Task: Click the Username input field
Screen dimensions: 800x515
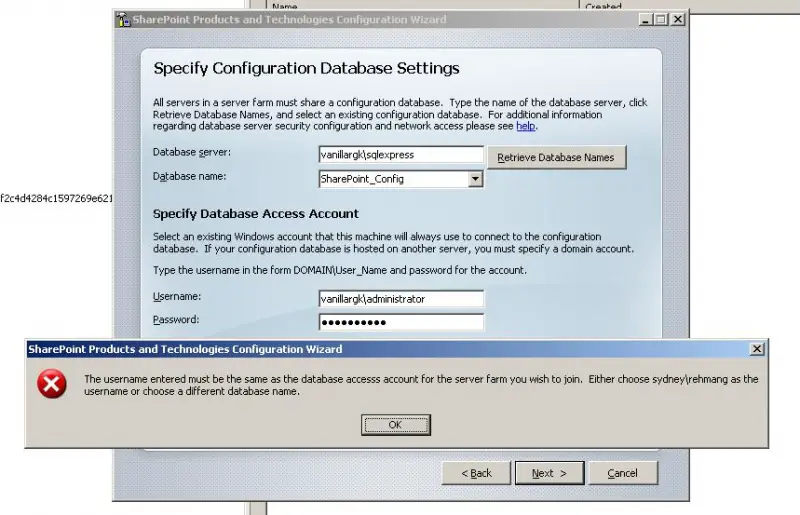Action: 401,299
